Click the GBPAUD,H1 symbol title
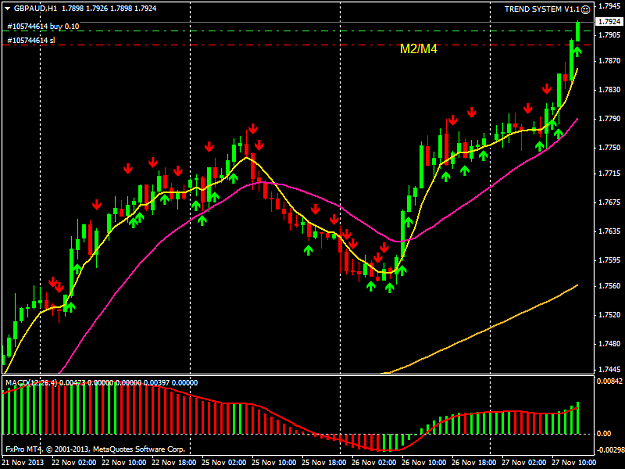Screen dimensions: 625x469 click(x=35, y=8)
